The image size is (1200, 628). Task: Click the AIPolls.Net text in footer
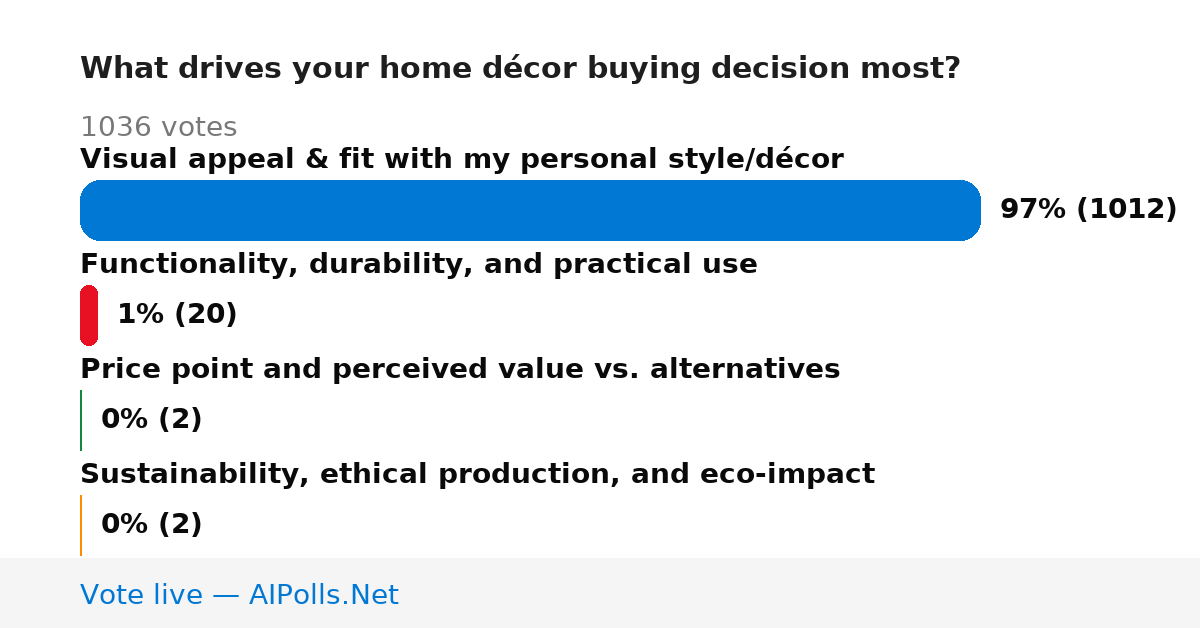click(323, 595)
